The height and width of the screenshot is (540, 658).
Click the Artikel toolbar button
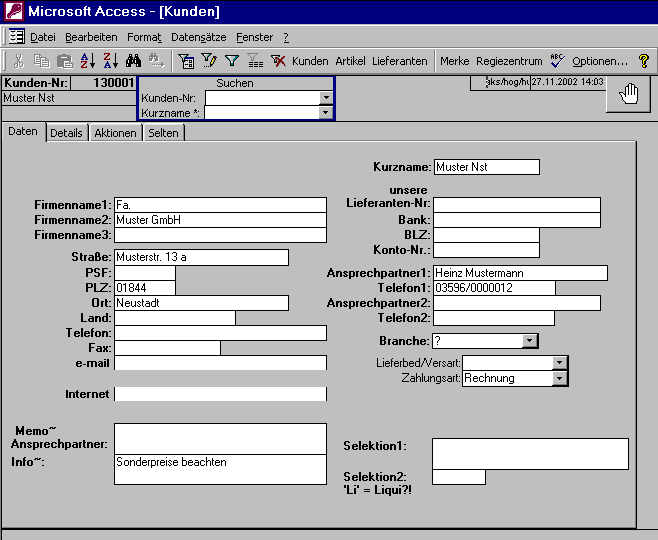[350, 61]
